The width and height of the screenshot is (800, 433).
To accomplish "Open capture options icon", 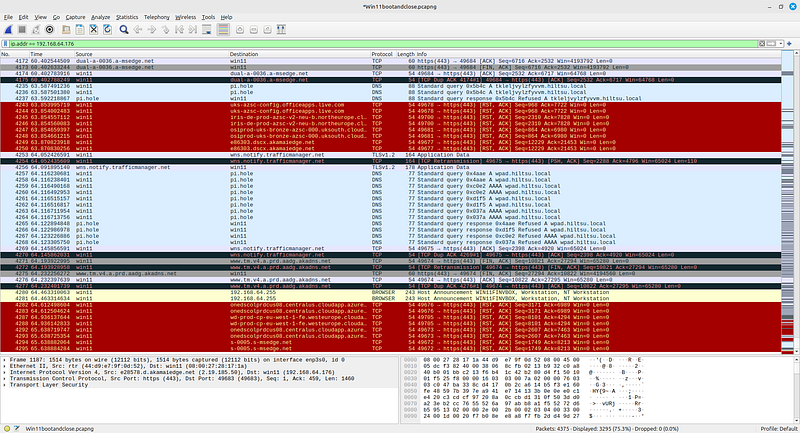I will tap(49, 30).
